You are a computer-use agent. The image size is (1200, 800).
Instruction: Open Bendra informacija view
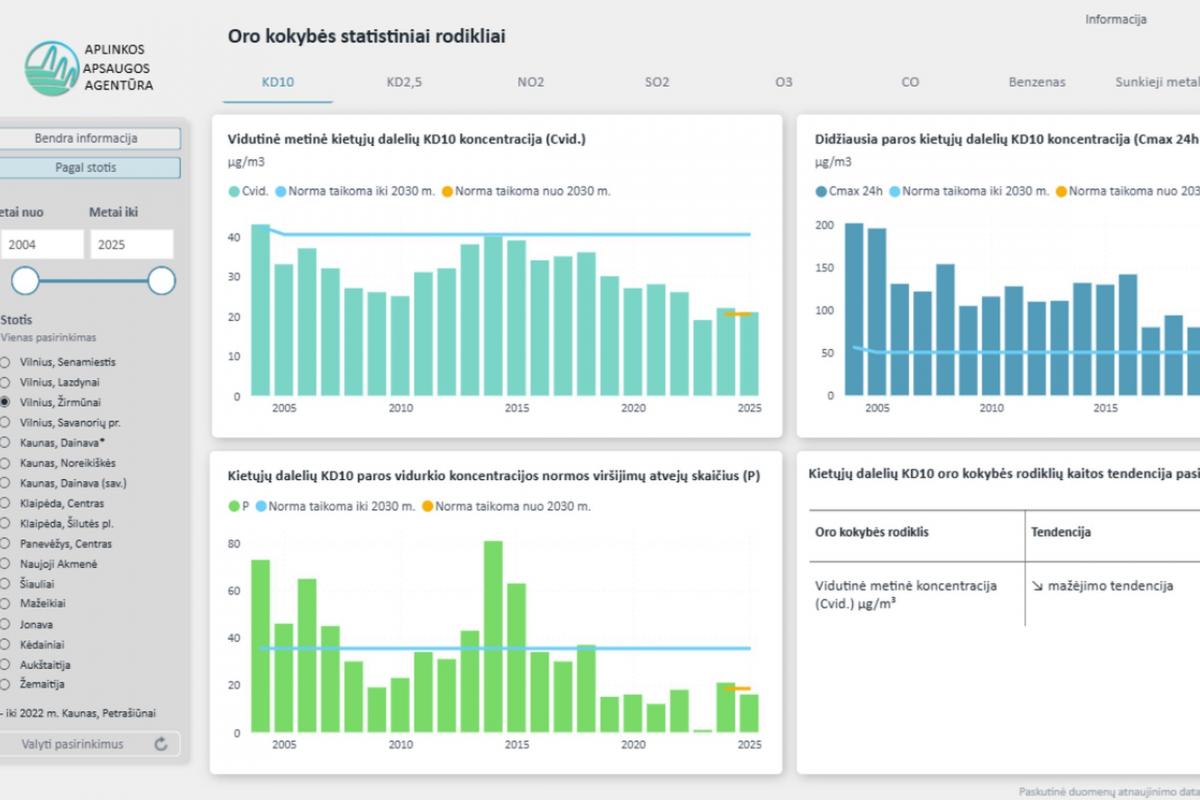87,138
